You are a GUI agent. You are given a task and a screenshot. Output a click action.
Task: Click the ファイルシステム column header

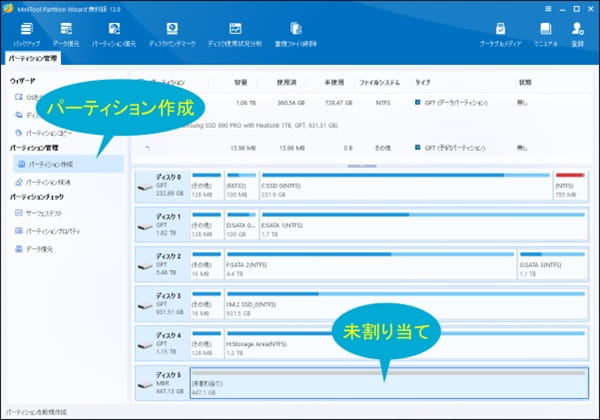pos(379,82)
